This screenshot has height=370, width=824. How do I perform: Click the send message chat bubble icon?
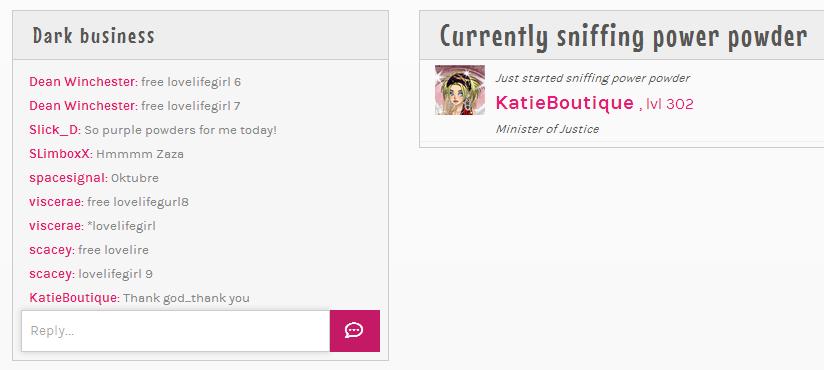pyautogui.click(x=355, y=331)
